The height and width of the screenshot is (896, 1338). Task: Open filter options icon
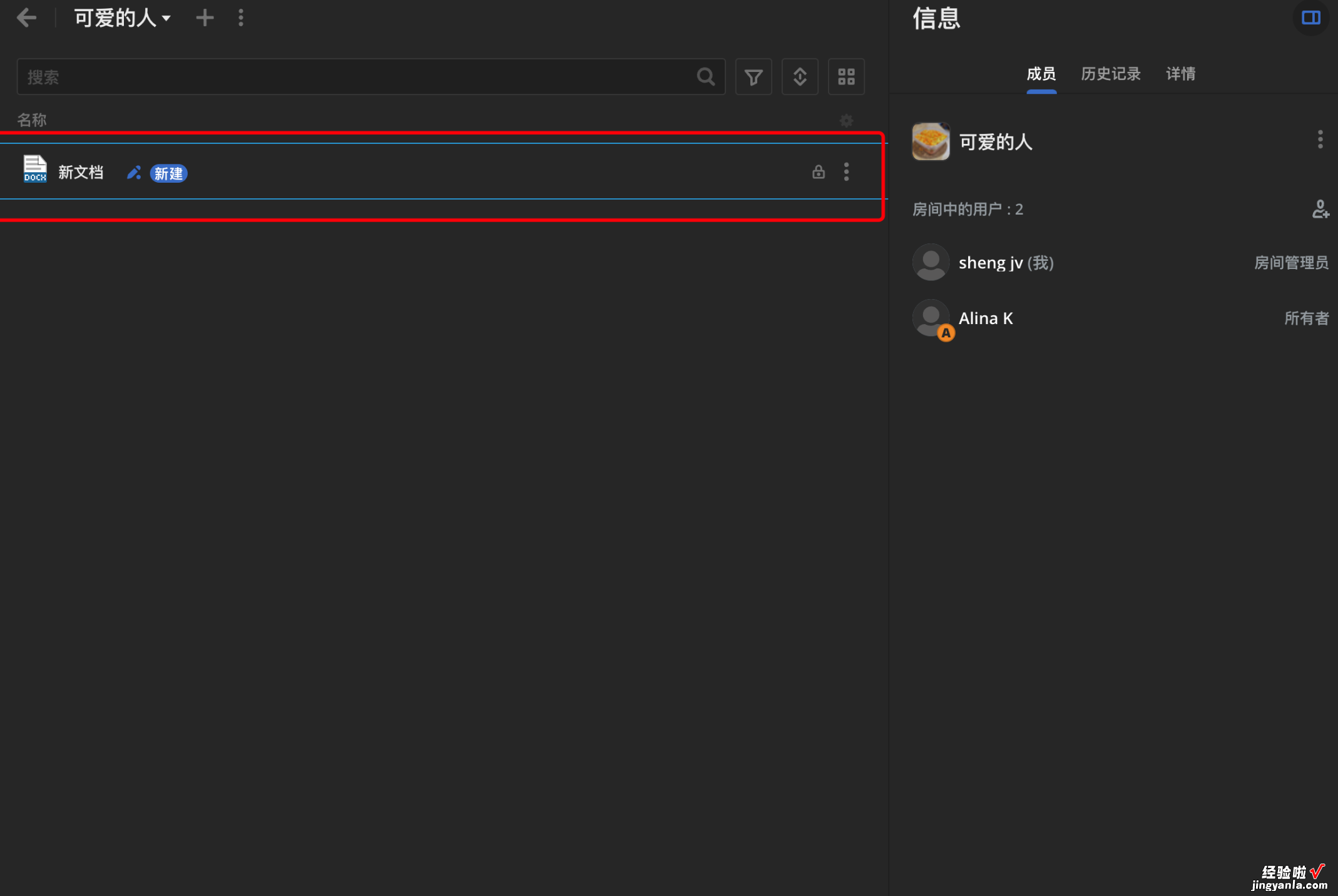coord(754,76)
